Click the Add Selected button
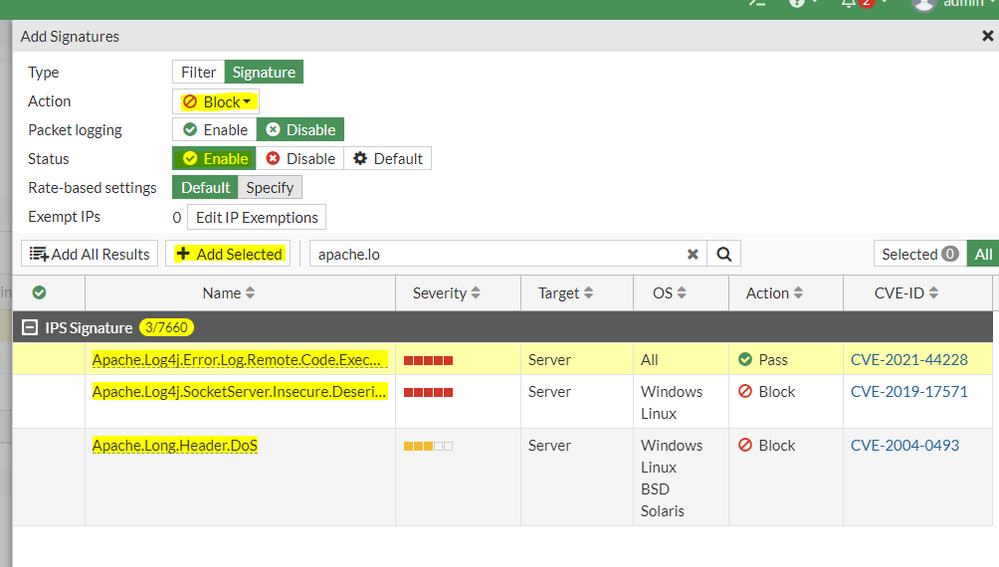Viewport: 999px width, 567px height. (x=229, y=254)
